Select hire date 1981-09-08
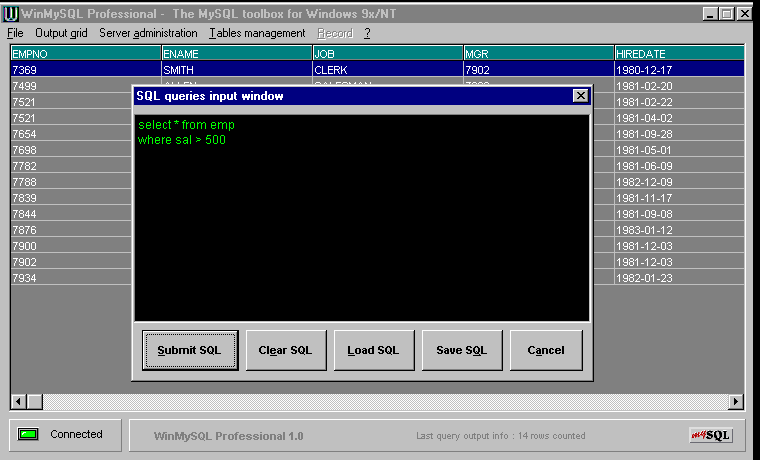760x460 pixels. [x=680, y=214]
